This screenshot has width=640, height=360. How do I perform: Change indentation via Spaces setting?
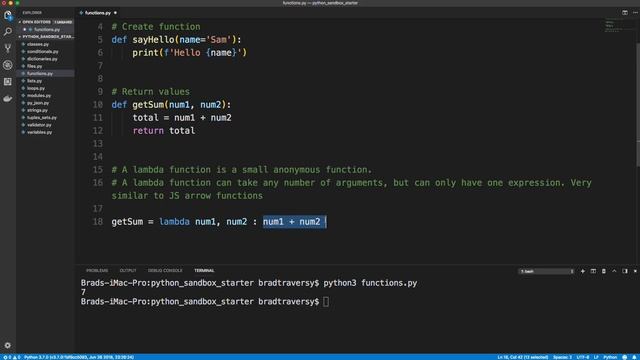[x=562, y=357]
